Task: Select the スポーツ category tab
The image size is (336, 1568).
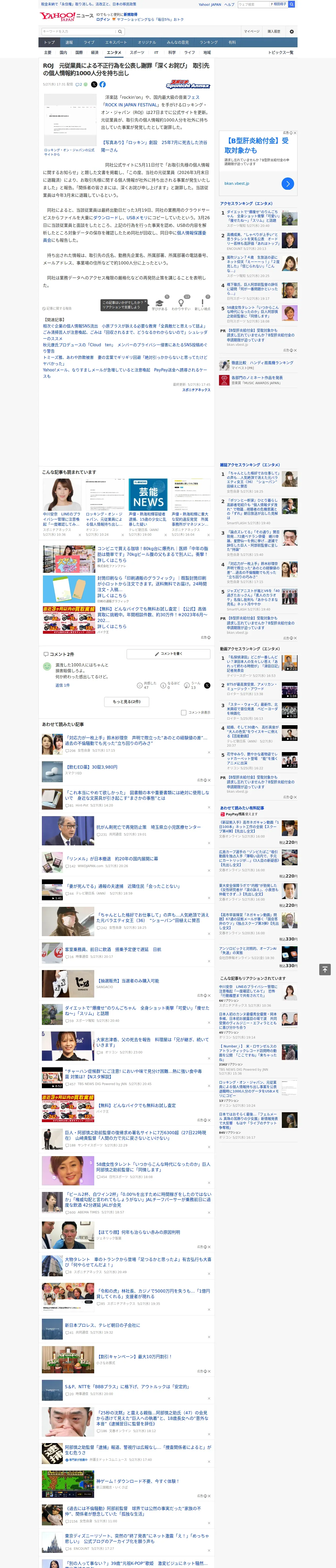Action: pyautogui.click(x=137, y=53)
